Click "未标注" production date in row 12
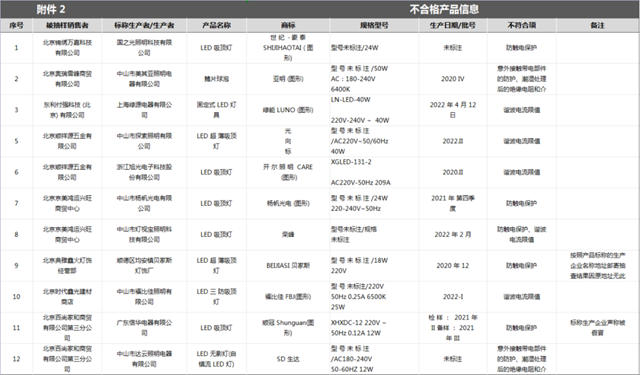The height and width of the screenshot is (375, 640). 452,359
